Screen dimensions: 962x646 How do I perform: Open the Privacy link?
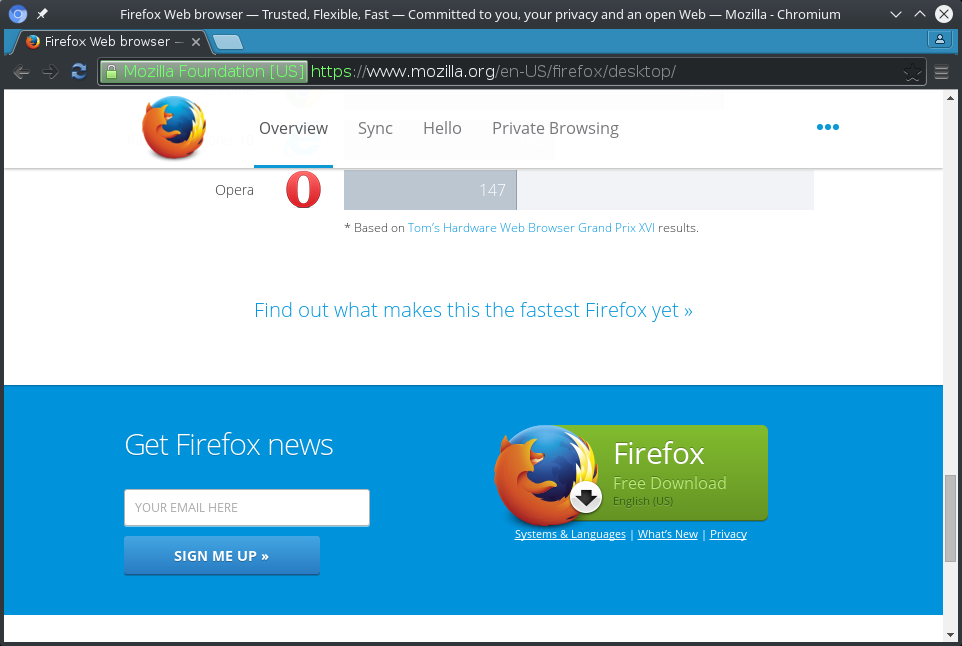pos(728,534)
